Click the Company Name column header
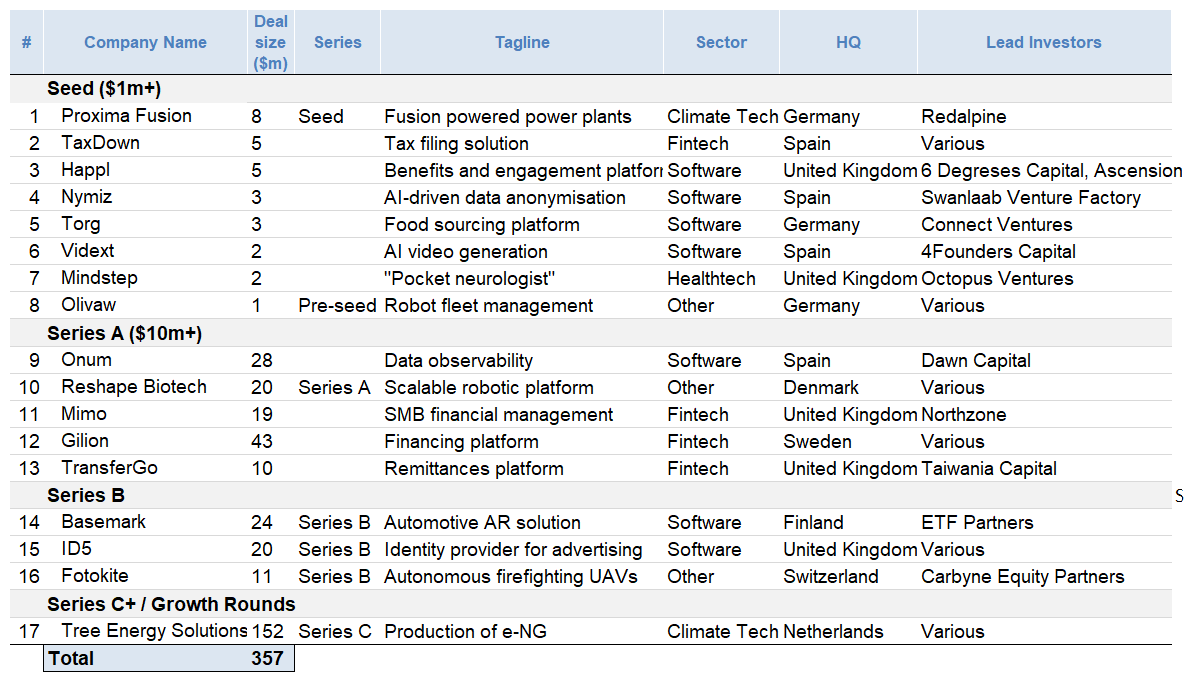 click(x=145, y=42)
